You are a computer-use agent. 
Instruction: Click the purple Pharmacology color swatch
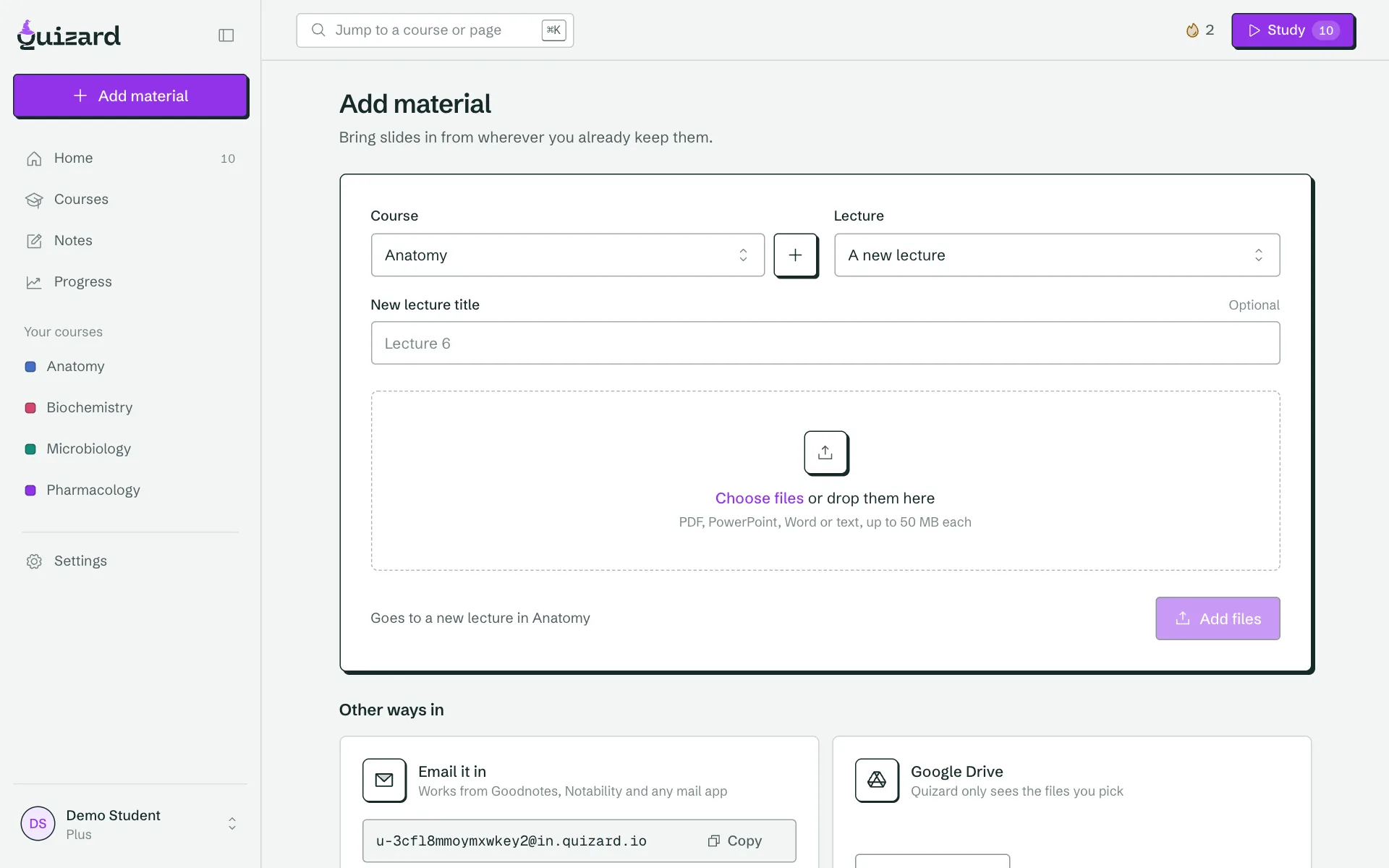[30, 490]
